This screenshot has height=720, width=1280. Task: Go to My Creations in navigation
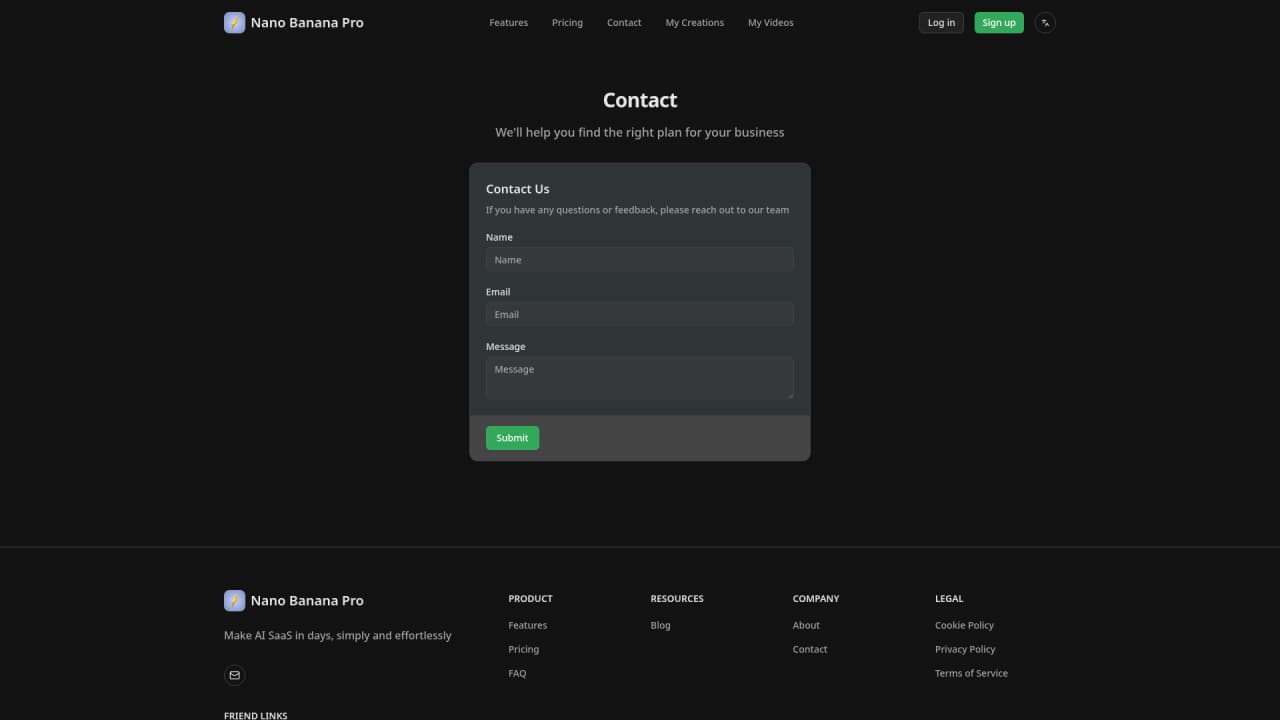click(695, 23)
